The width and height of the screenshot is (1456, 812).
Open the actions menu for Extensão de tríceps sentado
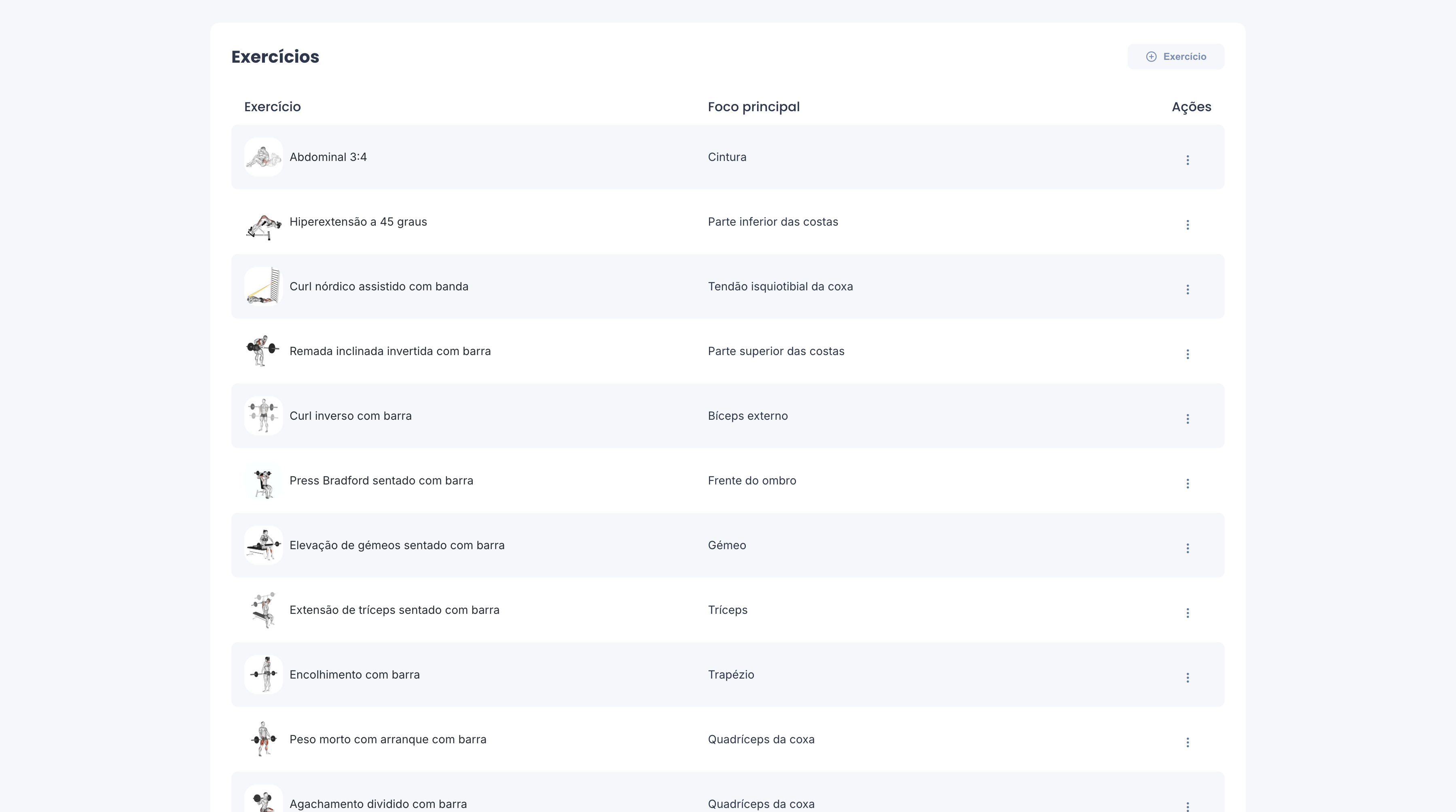1188,613
